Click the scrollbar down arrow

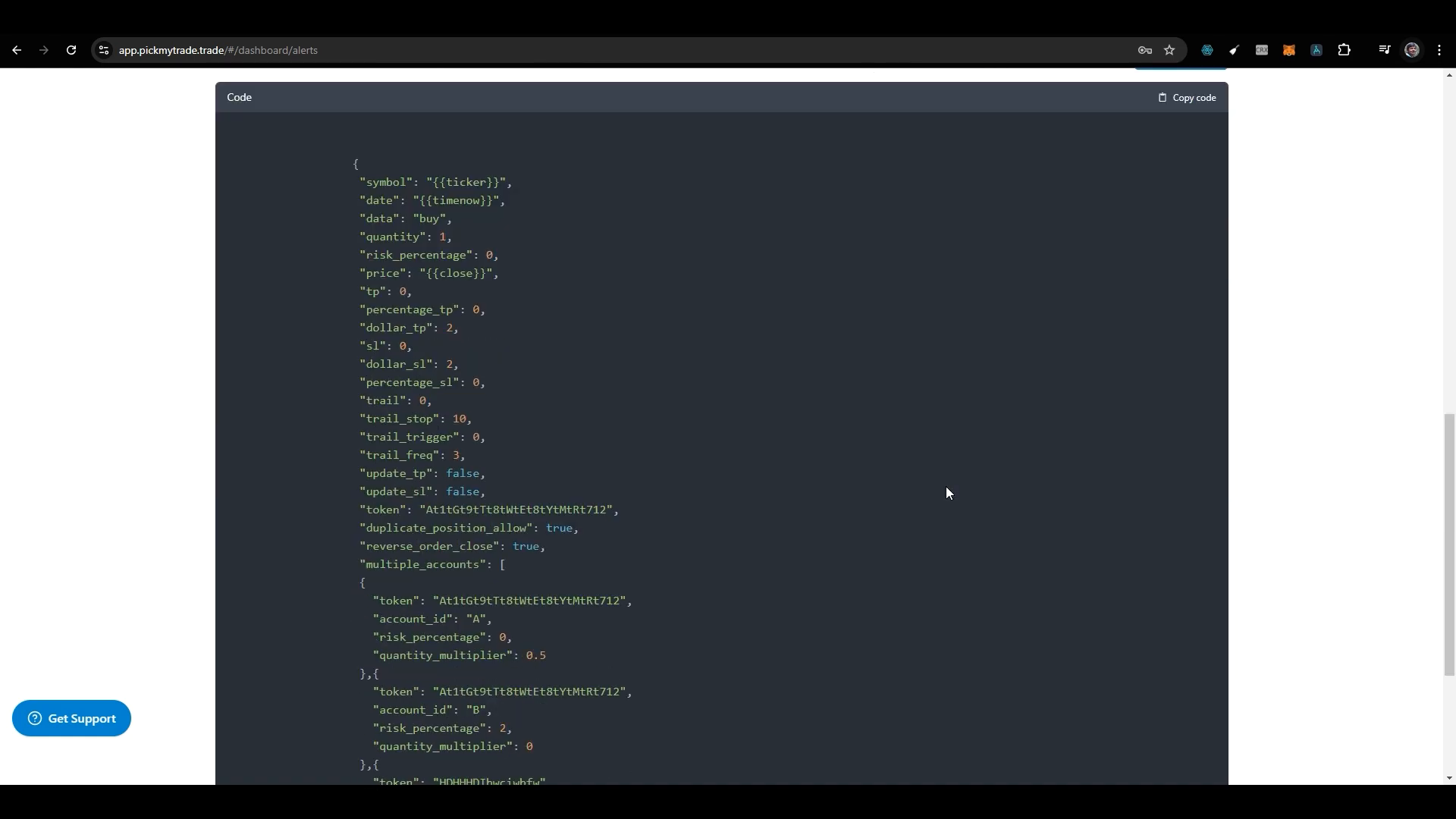pos(1449,778)
